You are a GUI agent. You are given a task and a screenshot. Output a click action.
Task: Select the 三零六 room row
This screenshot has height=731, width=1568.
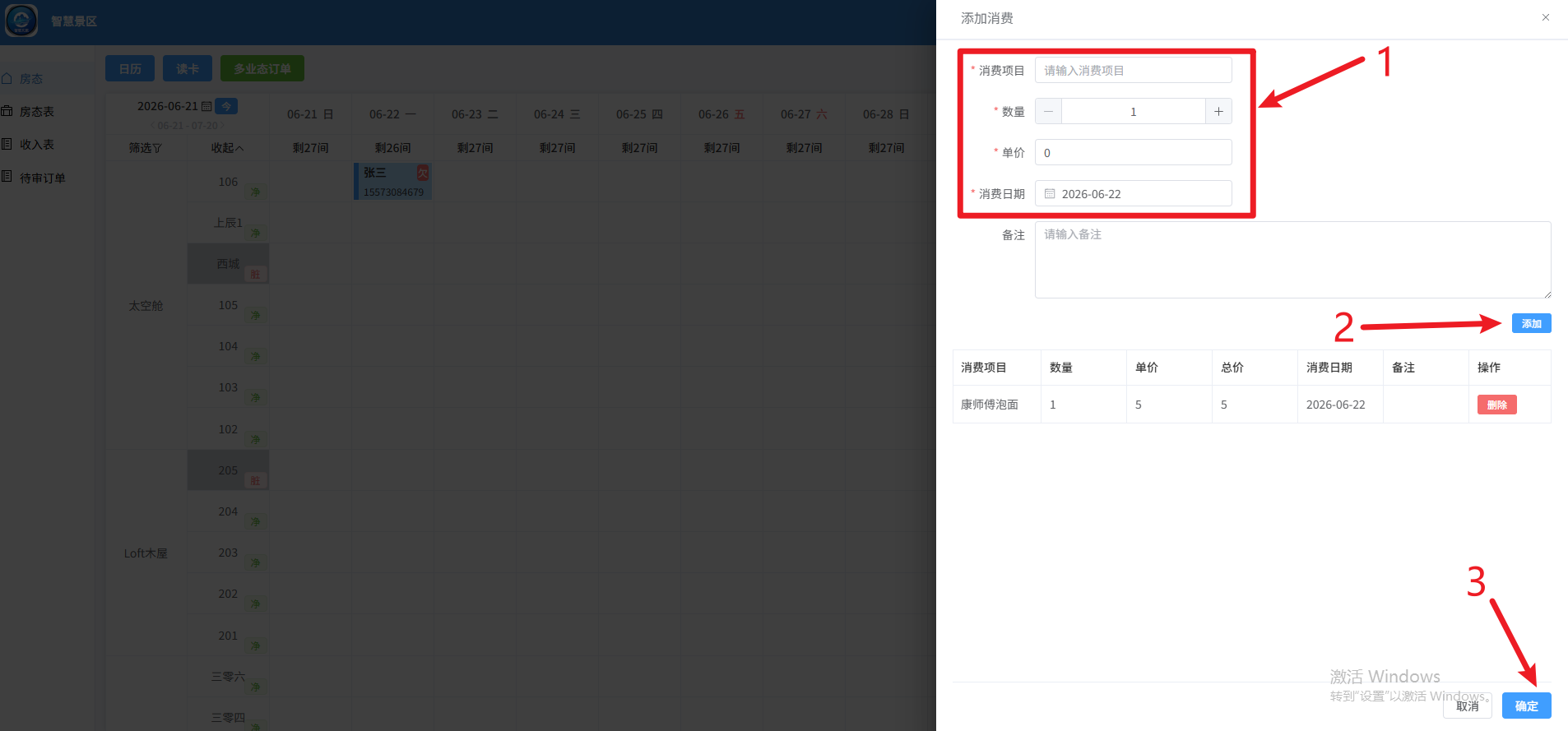[228, 677]
